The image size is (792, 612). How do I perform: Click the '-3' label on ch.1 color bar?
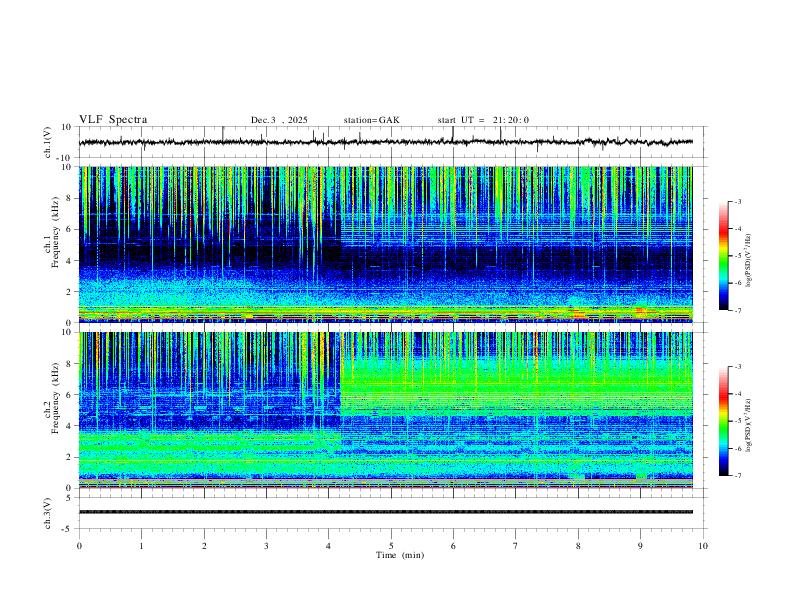[737, 202]
